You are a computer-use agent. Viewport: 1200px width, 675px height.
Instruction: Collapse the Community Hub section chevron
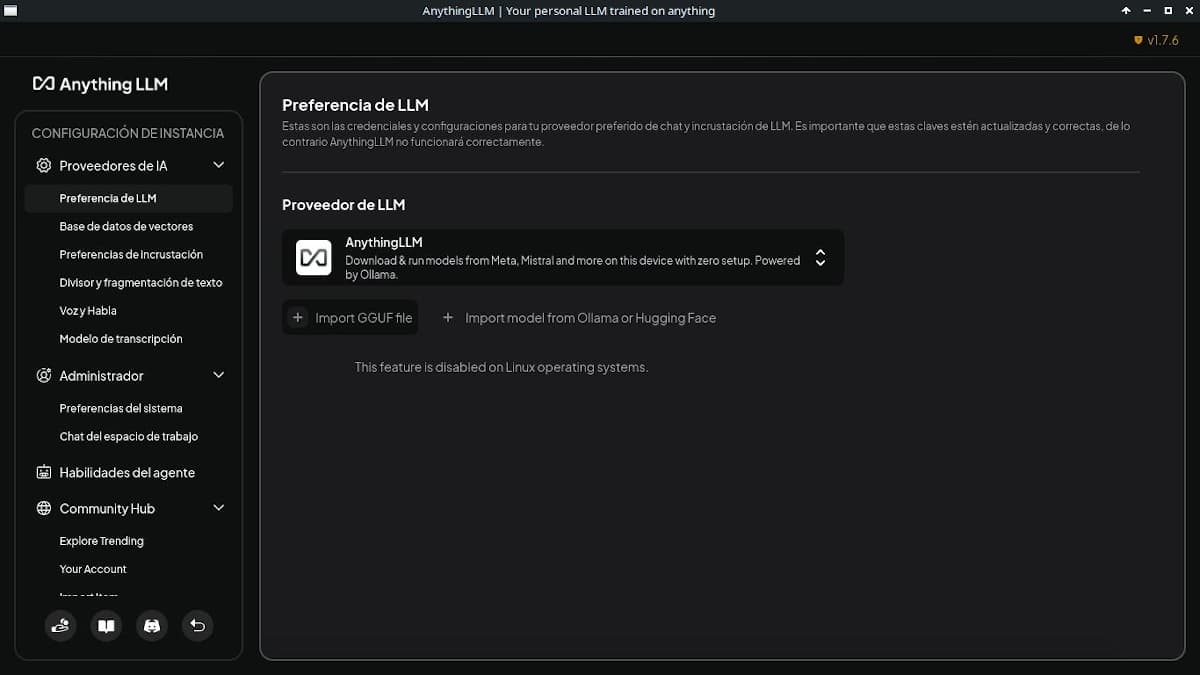click(x=219, y=508)
